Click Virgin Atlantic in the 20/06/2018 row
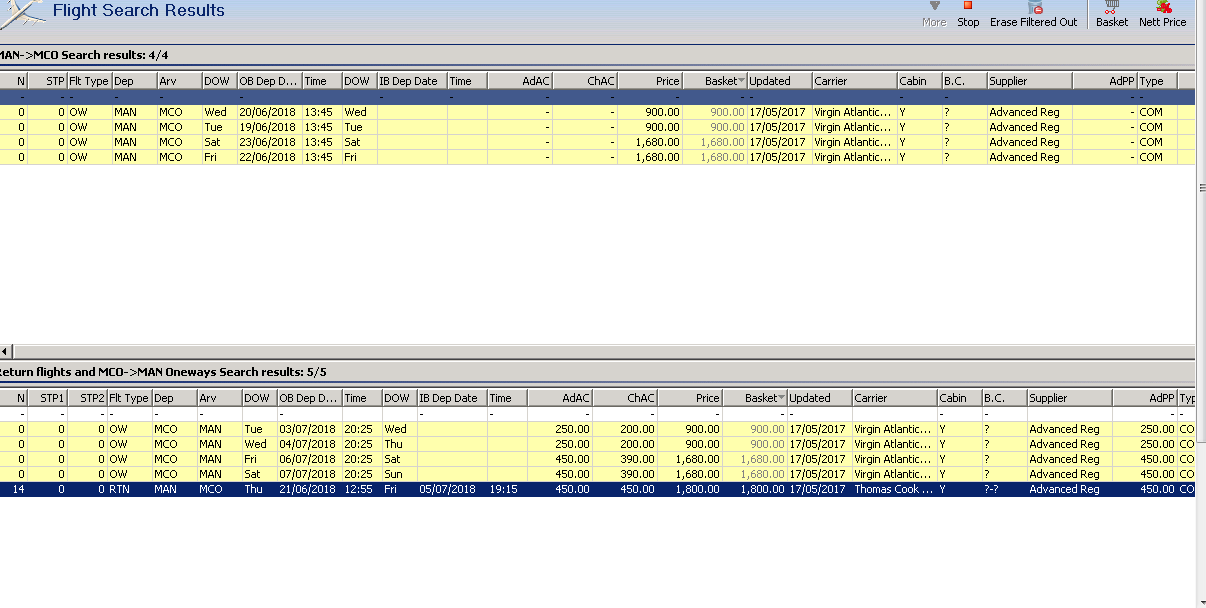The width and height of the screenshot is (1206, 608). pyautogui.click(x=853, y=112)
